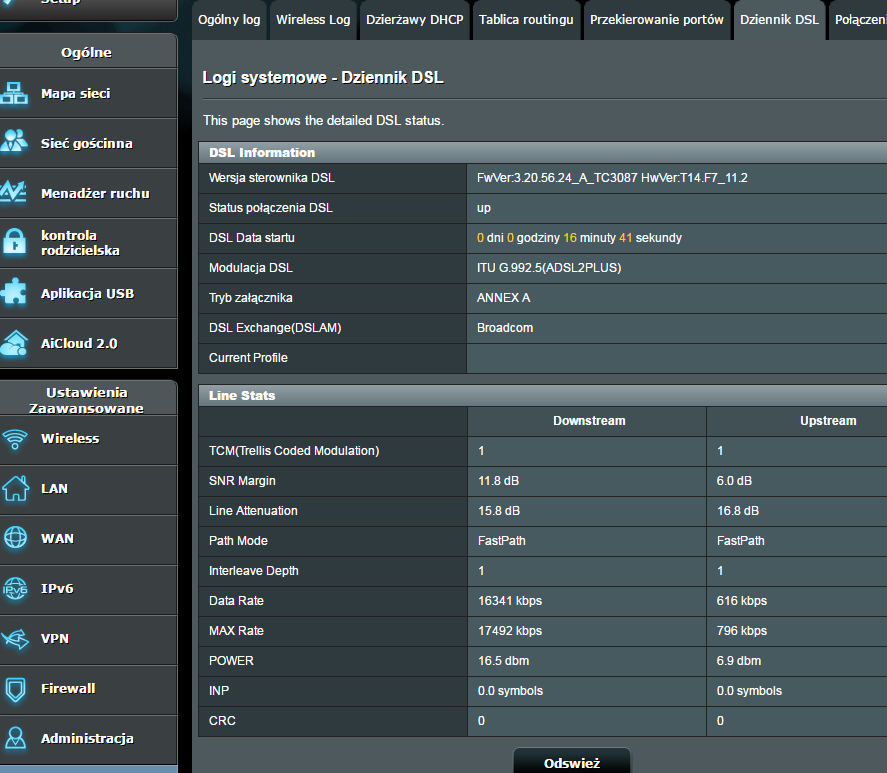
Task: Click downstream Line Attenuation 15.8 dB
Action: click(499, 510)
